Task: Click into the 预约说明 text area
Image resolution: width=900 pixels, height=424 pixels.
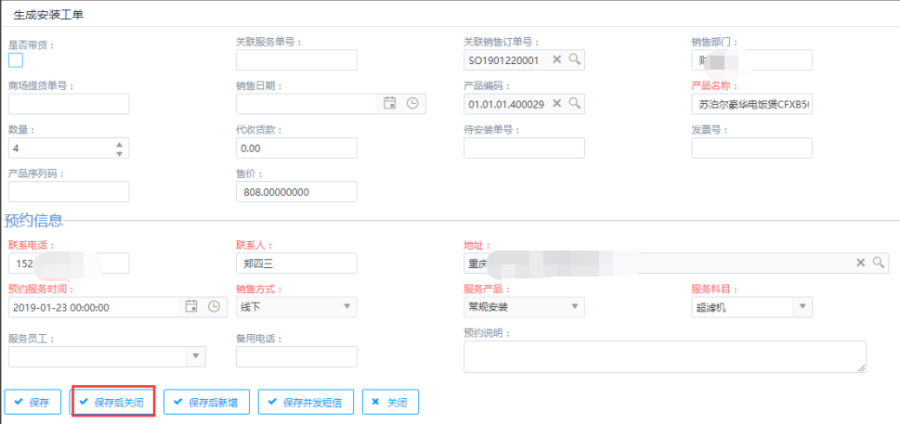Action: tap(664, 356)
